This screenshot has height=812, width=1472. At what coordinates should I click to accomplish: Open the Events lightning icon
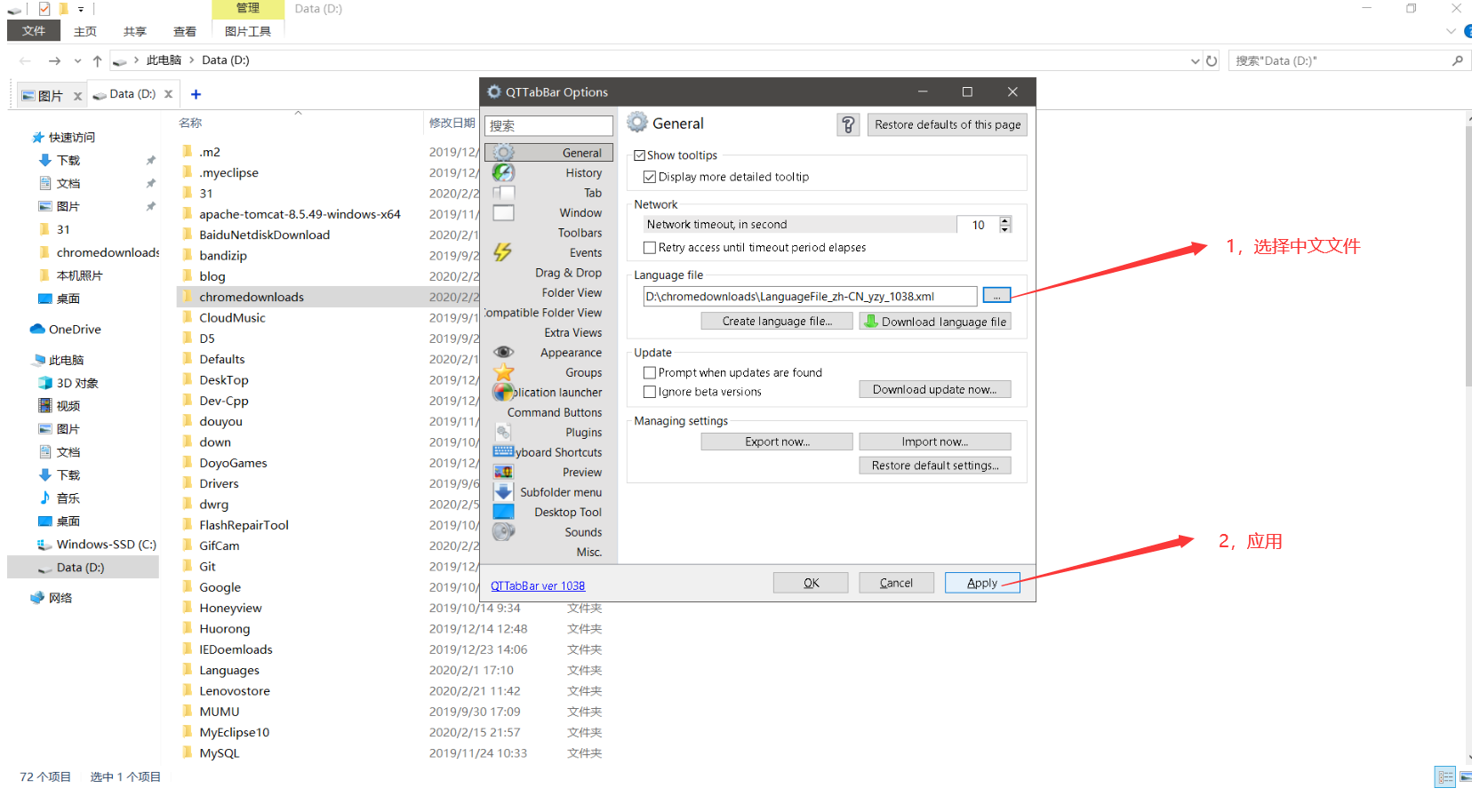coord(503,252)
